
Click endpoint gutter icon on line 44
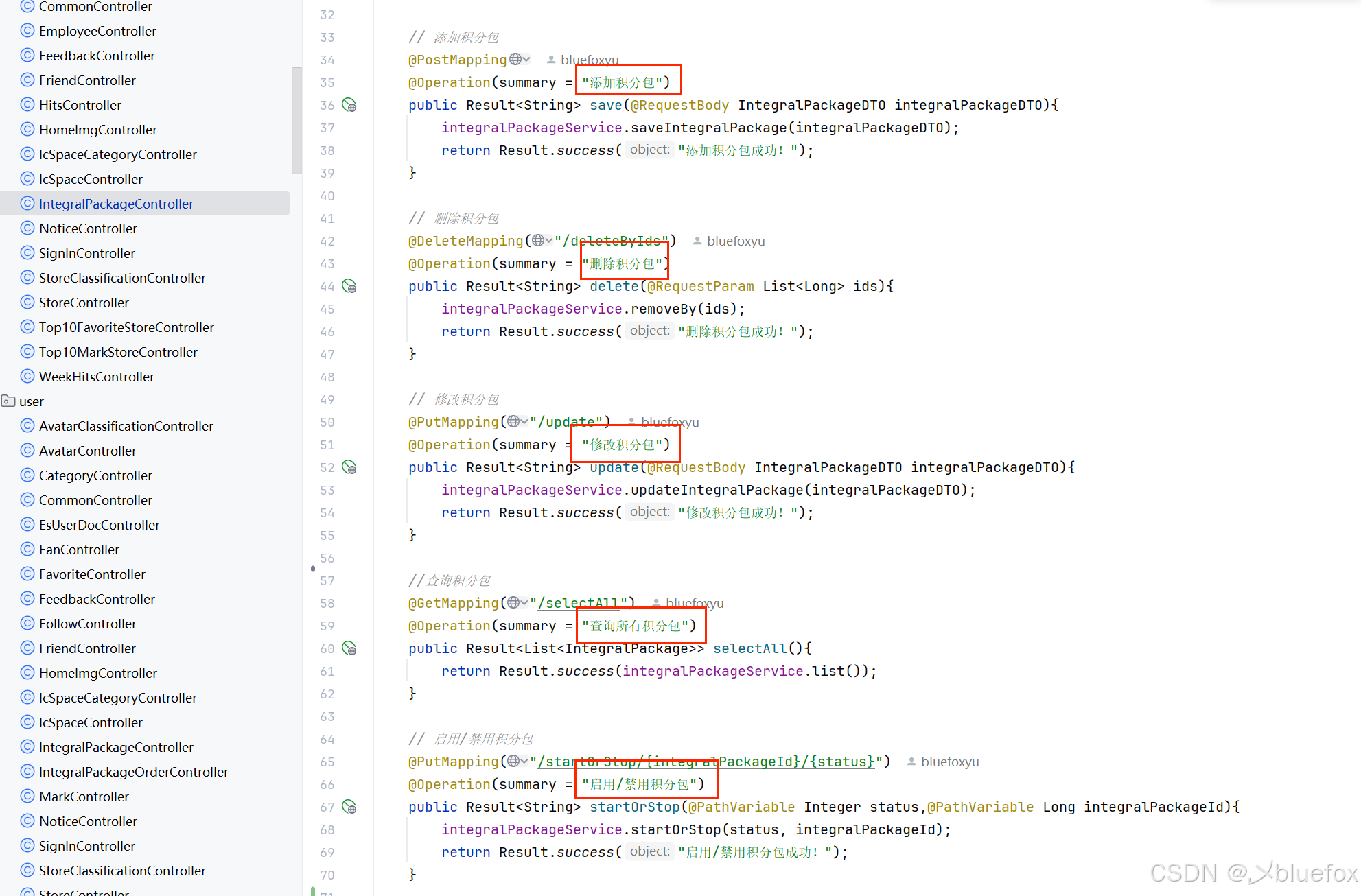[349, 286]
